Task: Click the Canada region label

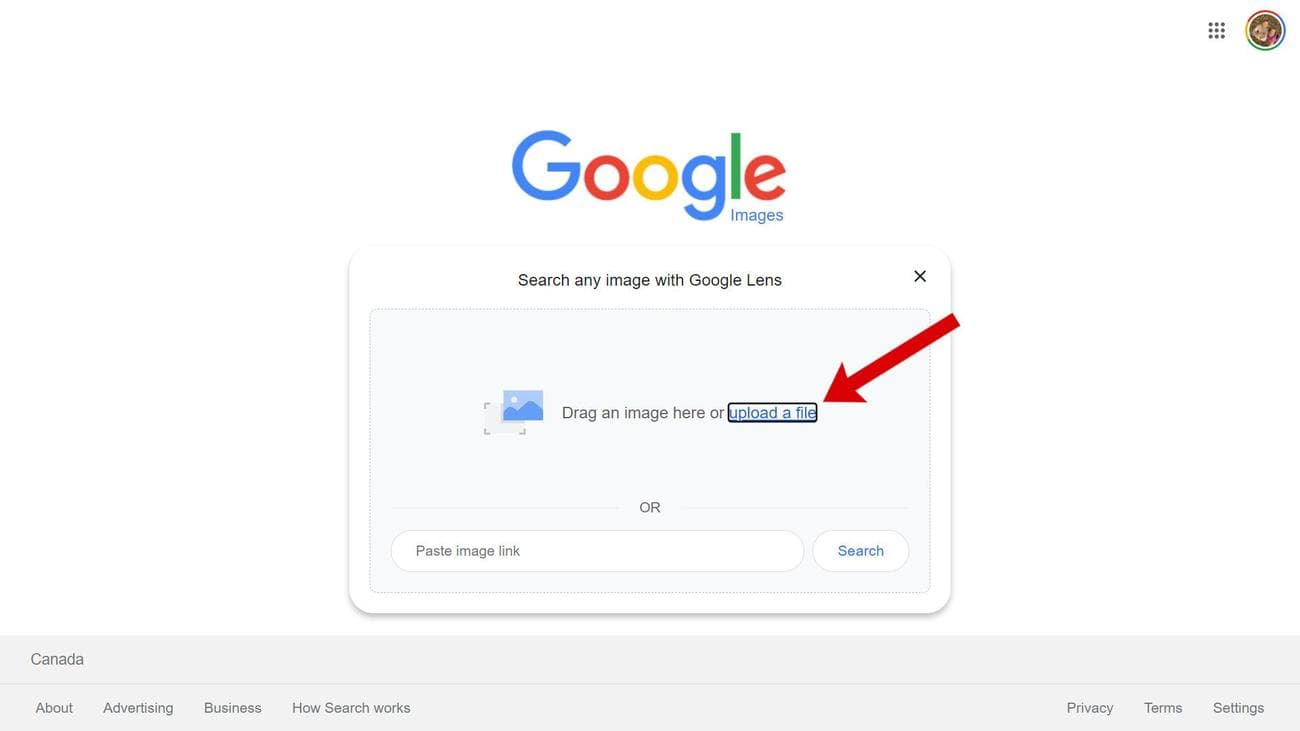Action: point(57,659)
